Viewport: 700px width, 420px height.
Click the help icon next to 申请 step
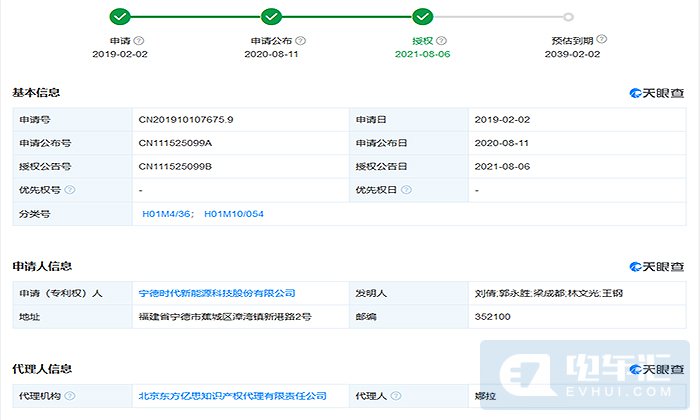click(139, 41)
